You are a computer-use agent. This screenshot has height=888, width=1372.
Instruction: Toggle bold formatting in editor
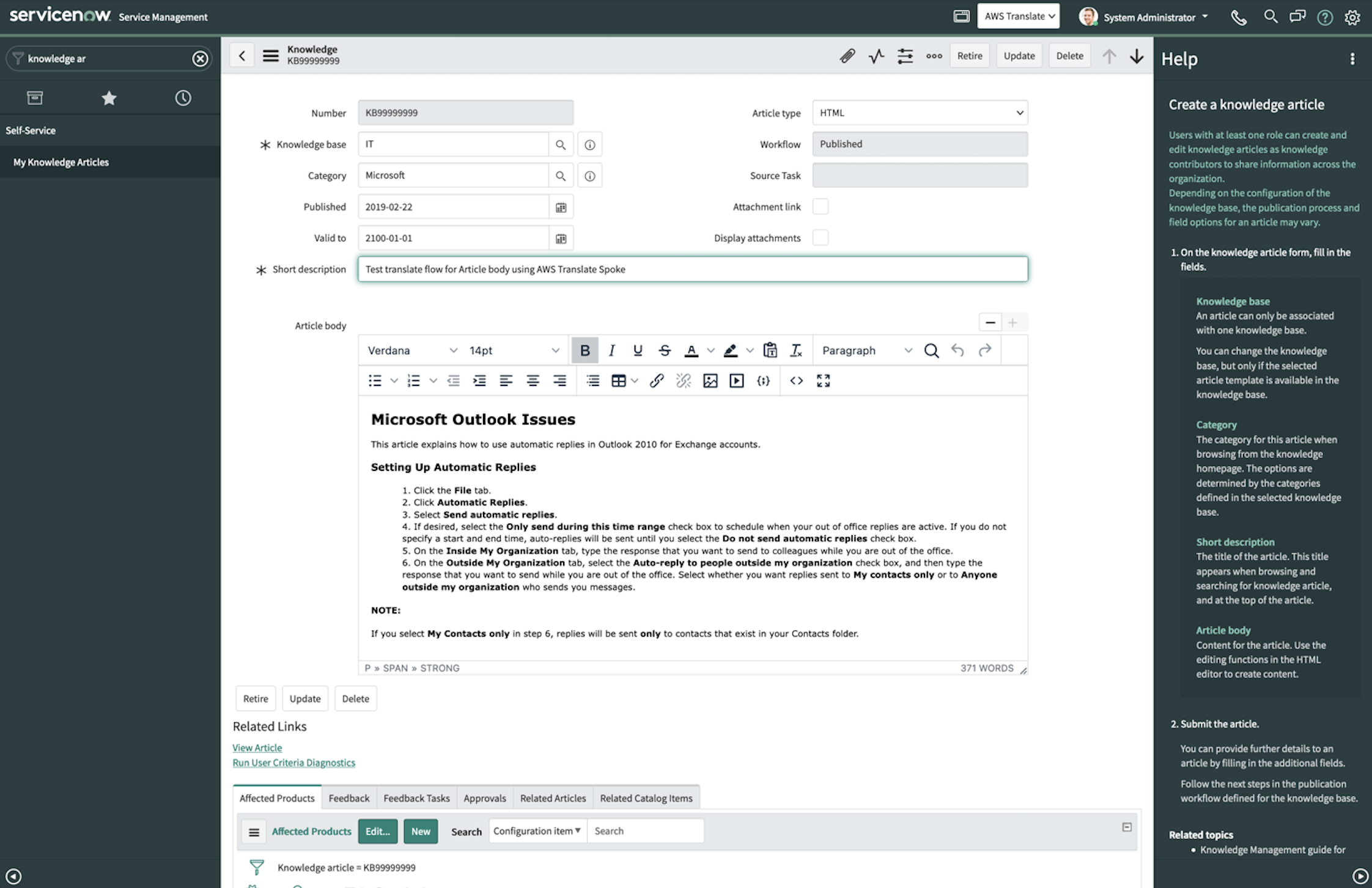pyautogui.click(x=585, y=350)
